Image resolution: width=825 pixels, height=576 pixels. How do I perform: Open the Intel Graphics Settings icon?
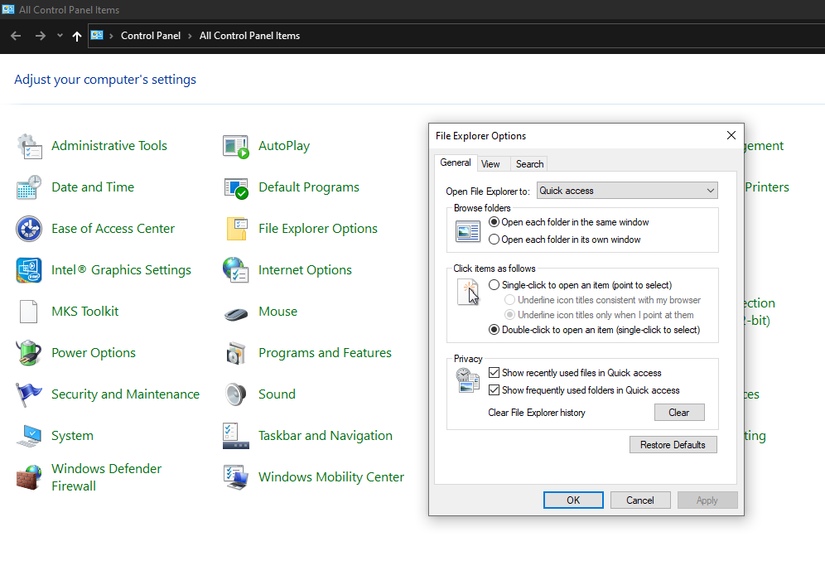29,270
